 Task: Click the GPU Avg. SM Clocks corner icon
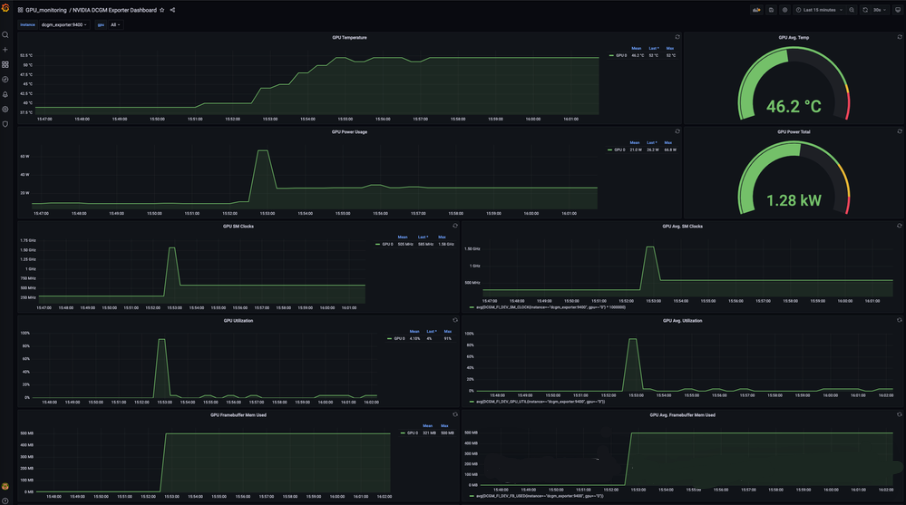point(900,226)
